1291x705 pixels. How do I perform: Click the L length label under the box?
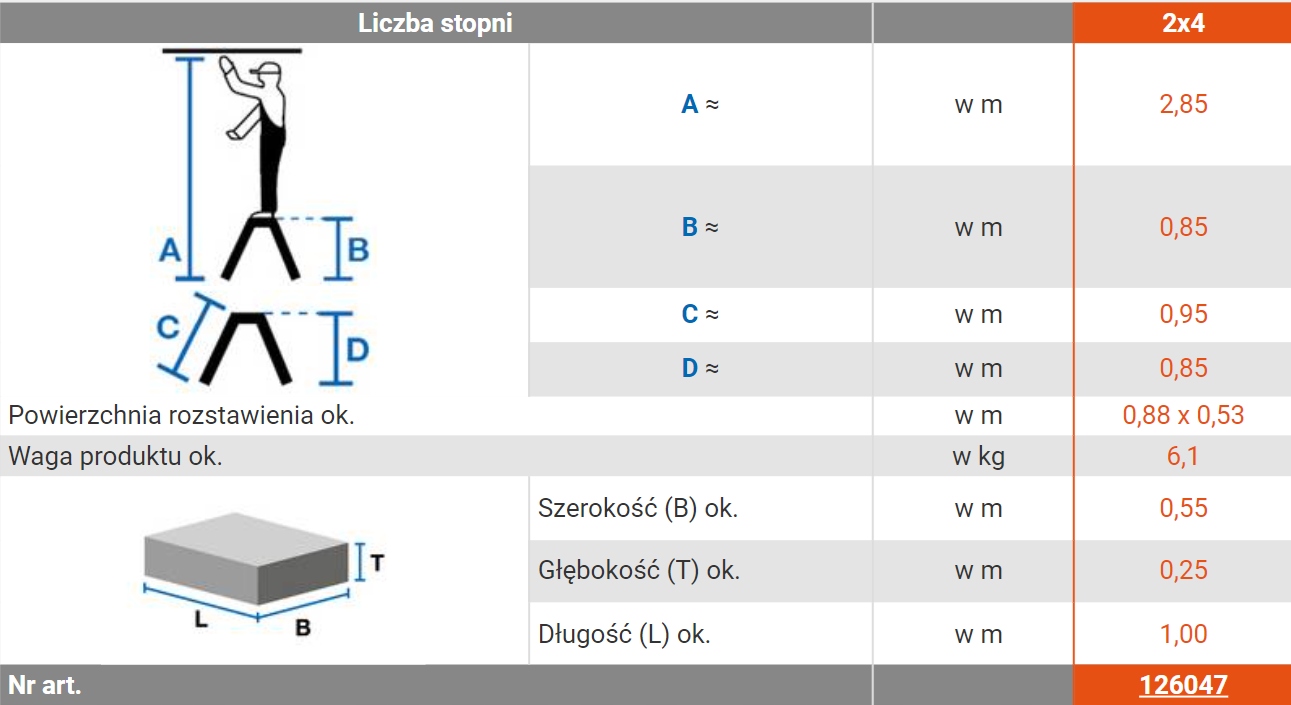coord(201,620)
